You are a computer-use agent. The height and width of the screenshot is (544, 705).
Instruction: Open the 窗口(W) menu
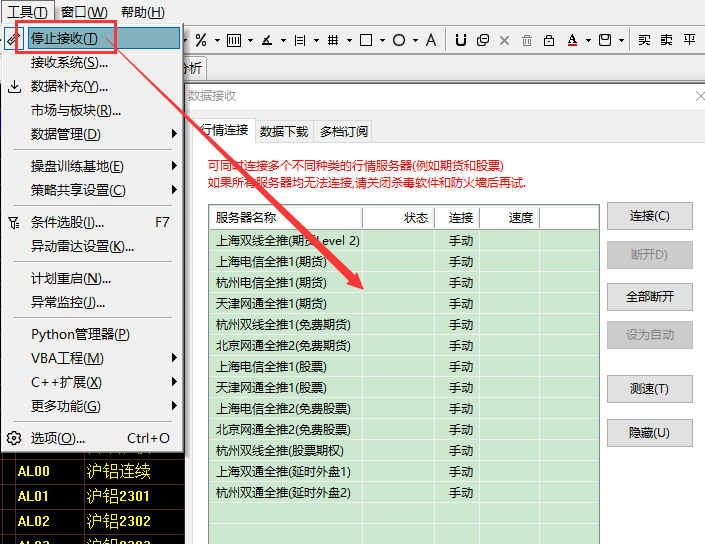point(85,12)
